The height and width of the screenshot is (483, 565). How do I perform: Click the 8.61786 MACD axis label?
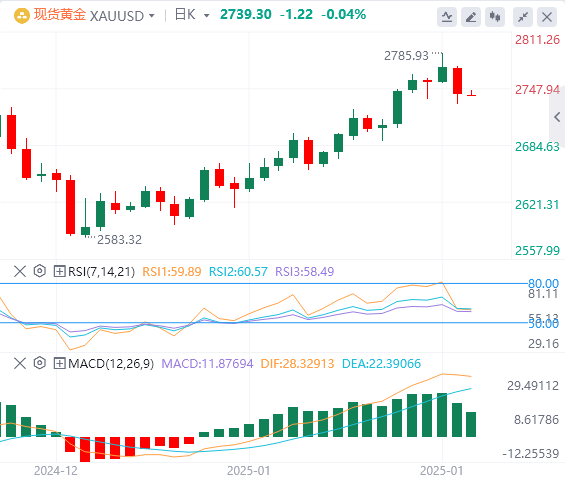(536, 420)
